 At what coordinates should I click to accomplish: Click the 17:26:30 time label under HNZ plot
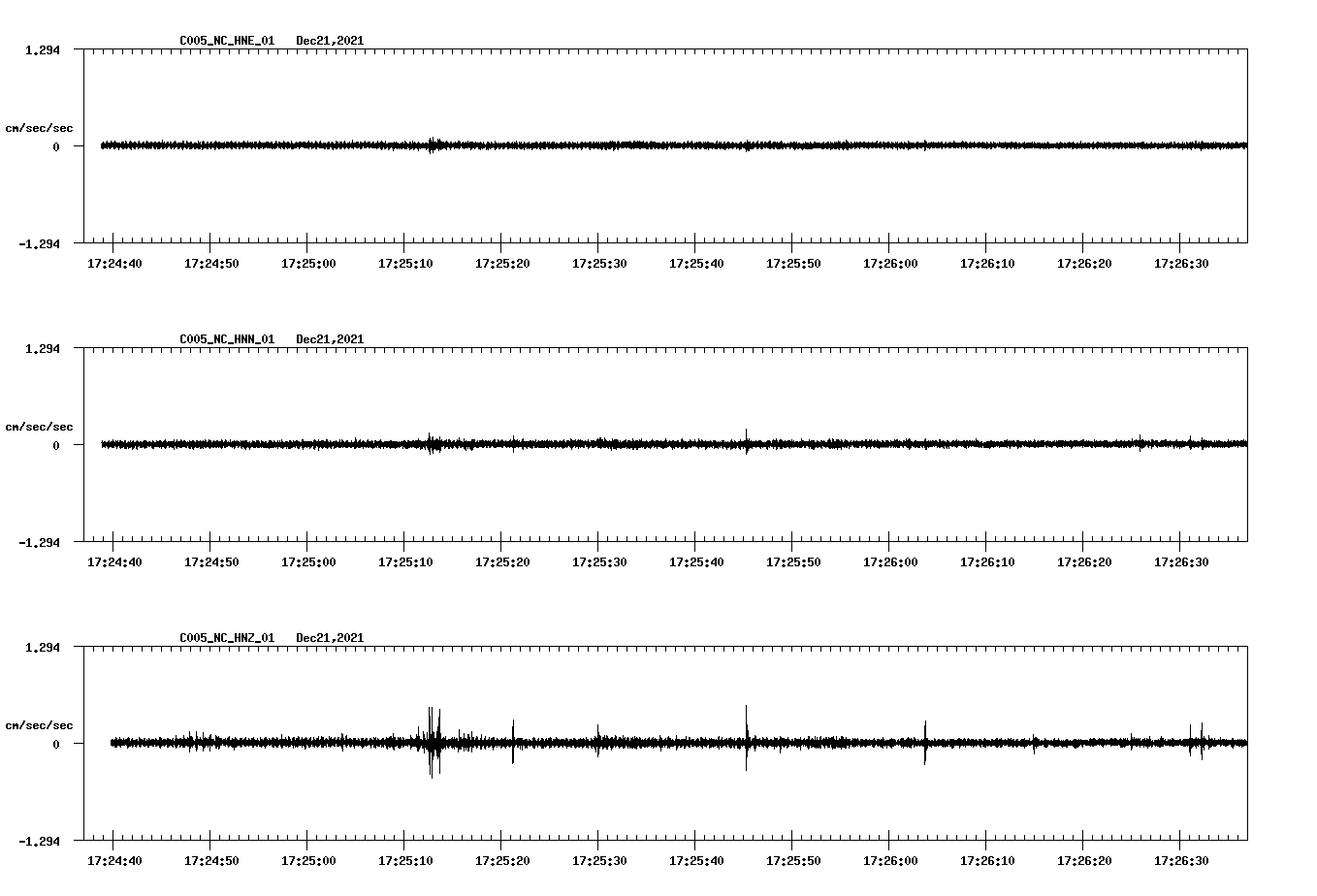coord(1181,861)
